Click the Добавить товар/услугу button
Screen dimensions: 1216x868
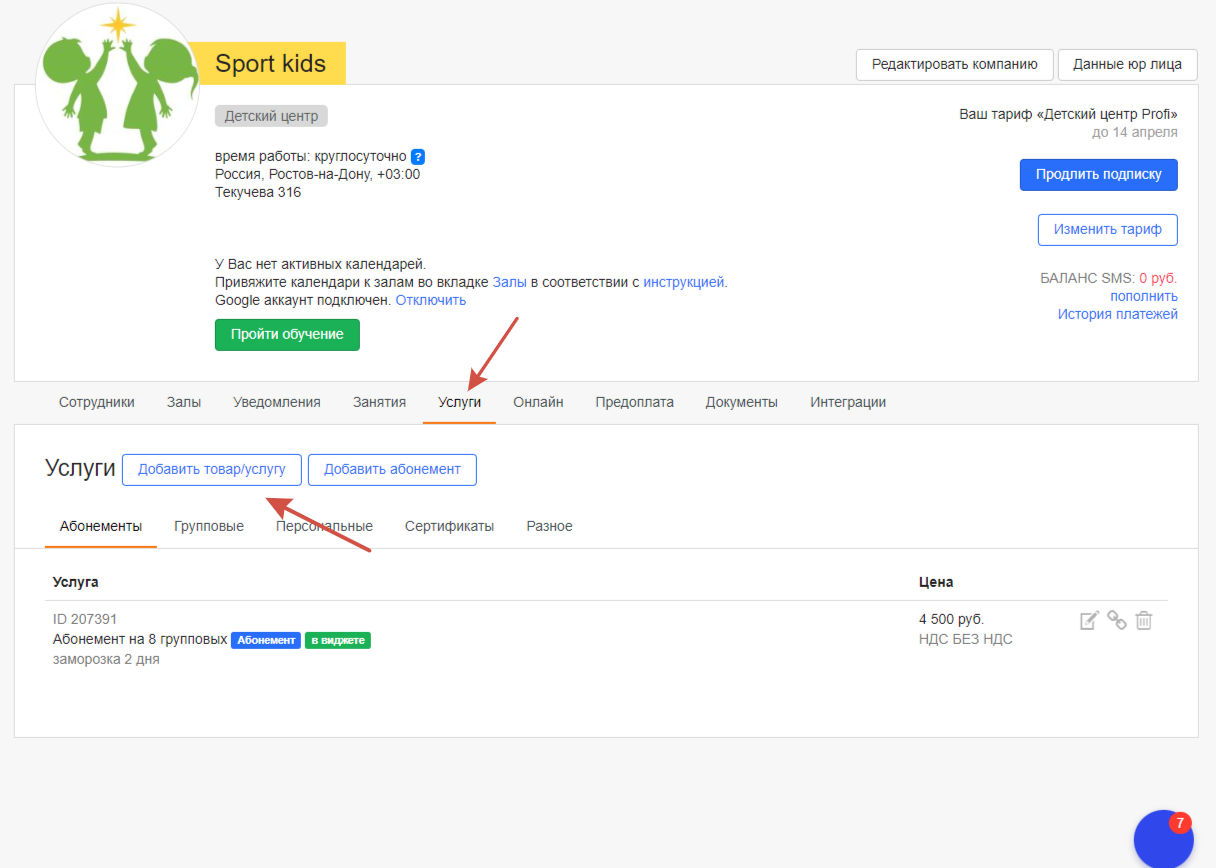coord(211,469)
